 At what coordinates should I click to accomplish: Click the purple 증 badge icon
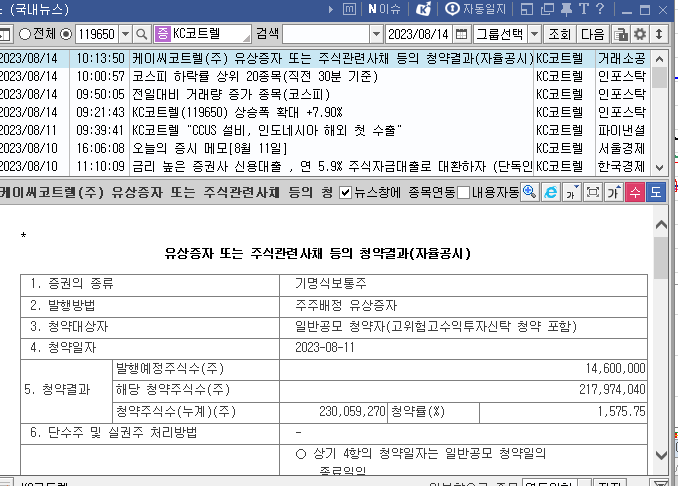pyautogui.click(x=163, y=34)
